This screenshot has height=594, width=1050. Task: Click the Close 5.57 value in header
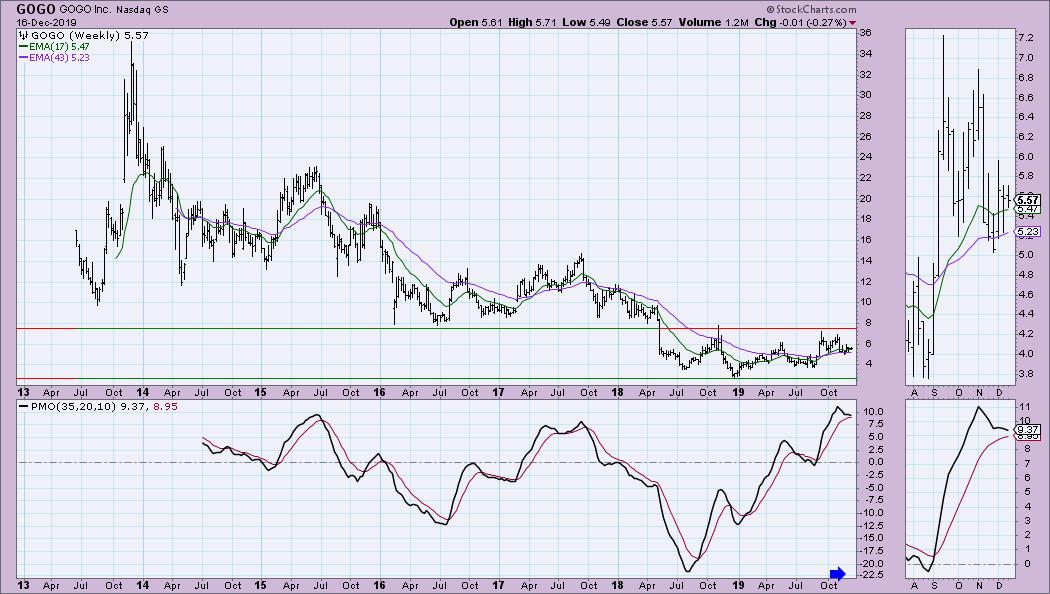(x=644, y=22)
